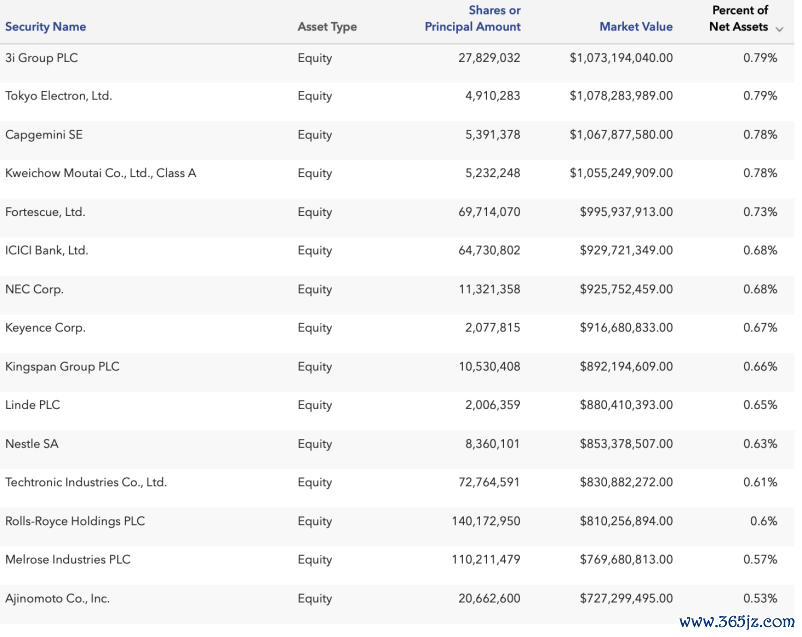The image size is (802, 637).
Task: Toggle the sort arrow beside Net Assets
Action: [779, 29]
